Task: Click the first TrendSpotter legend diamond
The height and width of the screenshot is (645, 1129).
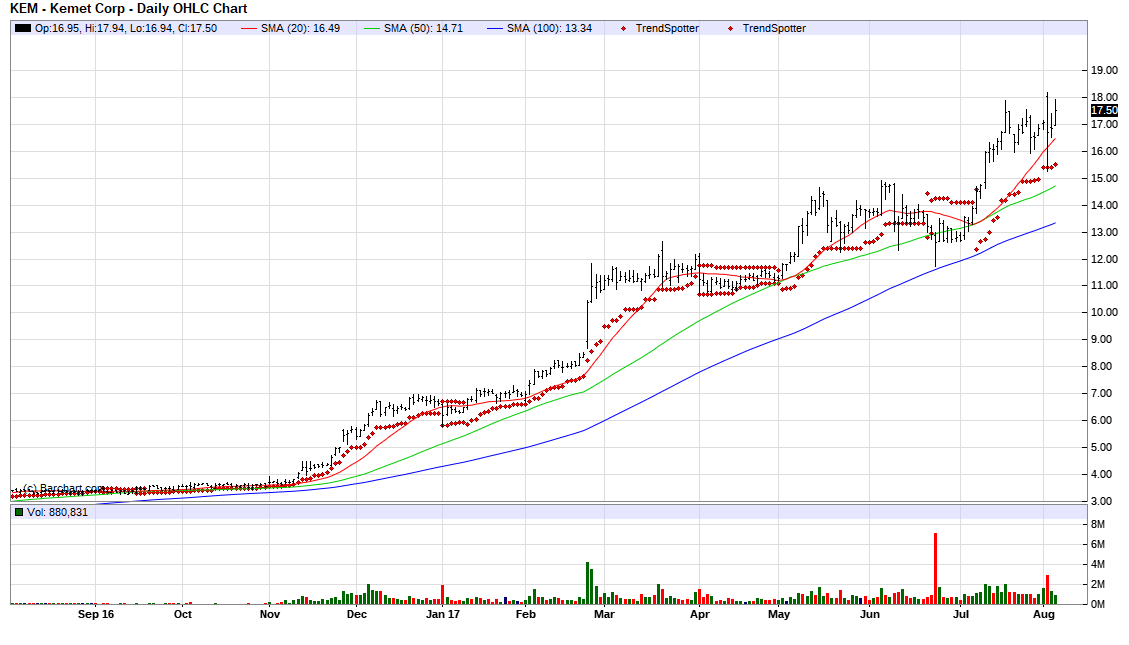Action: [x=624, y=29]
